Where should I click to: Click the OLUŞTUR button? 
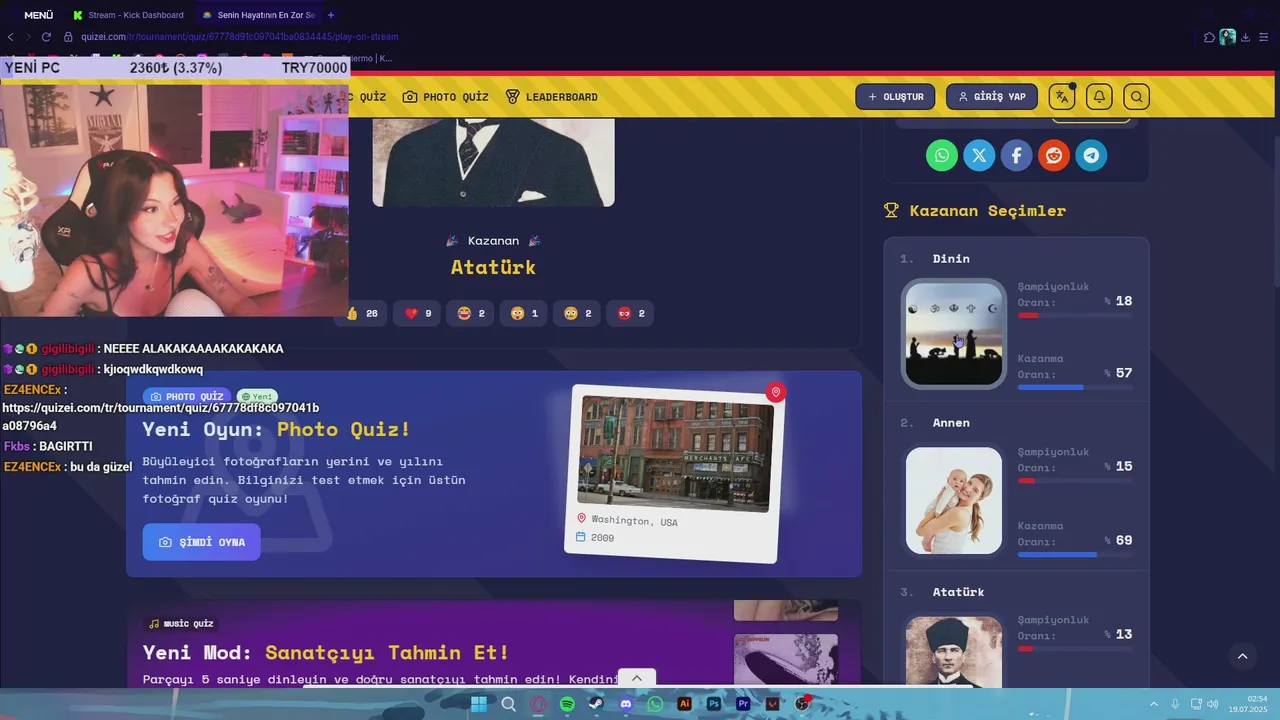(895, 97)
